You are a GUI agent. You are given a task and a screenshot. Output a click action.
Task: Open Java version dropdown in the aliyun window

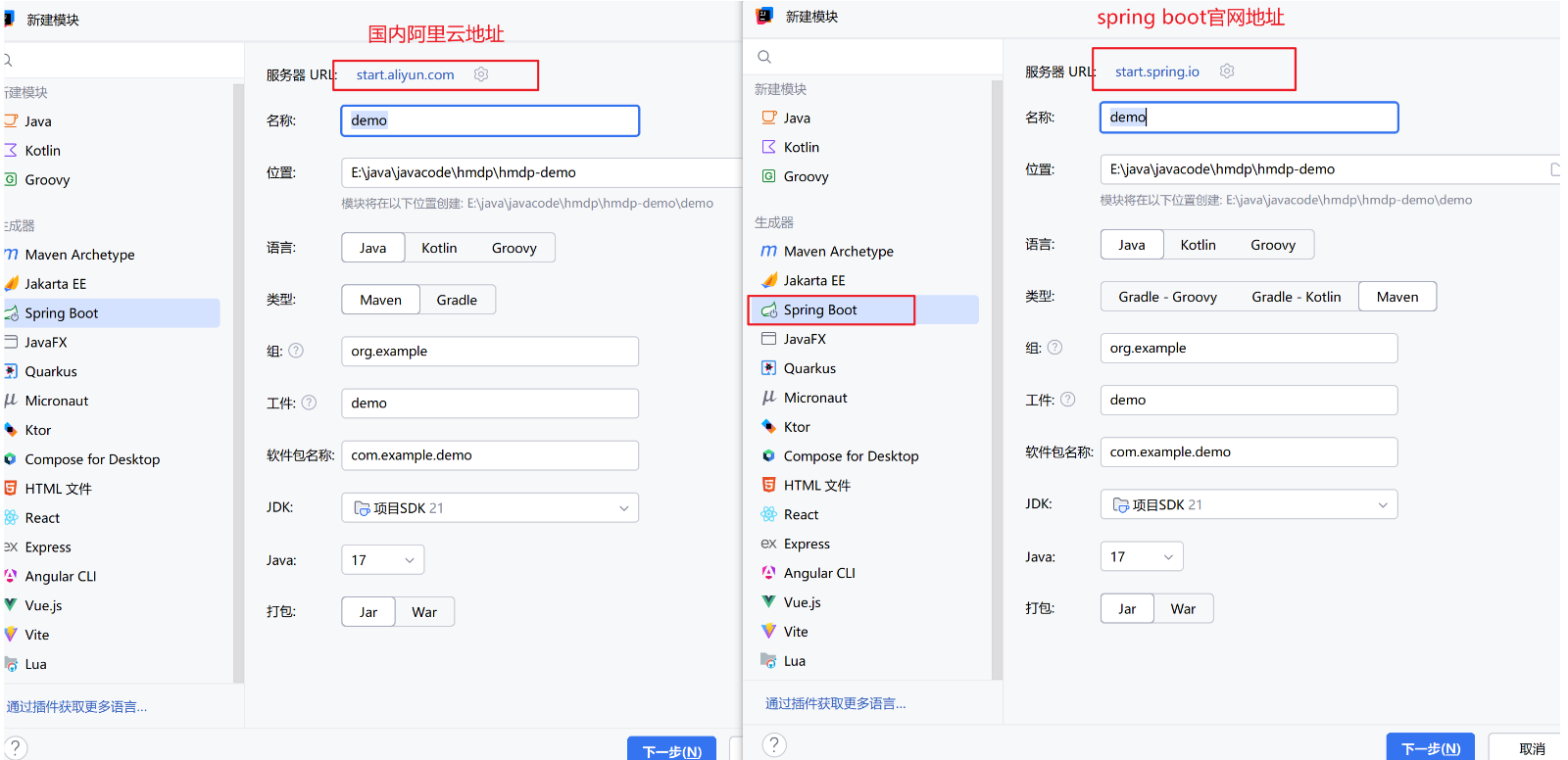[383, 560]
